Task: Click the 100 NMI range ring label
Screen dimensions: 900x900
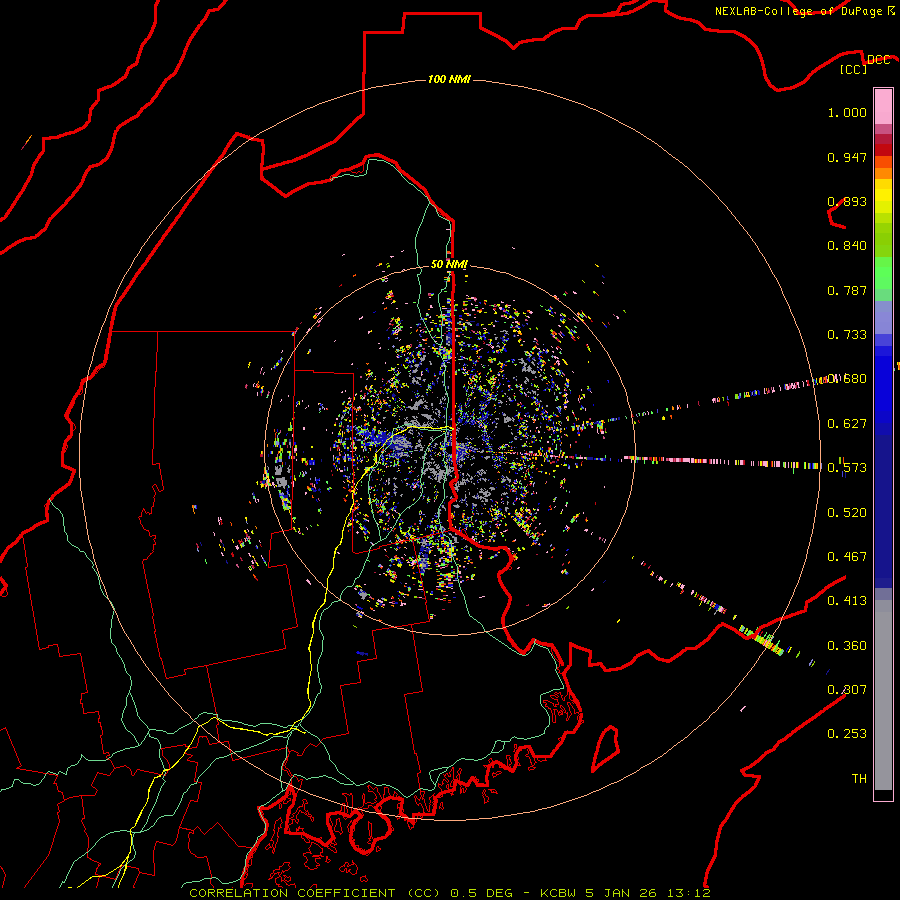Action: tap(449, 79)
